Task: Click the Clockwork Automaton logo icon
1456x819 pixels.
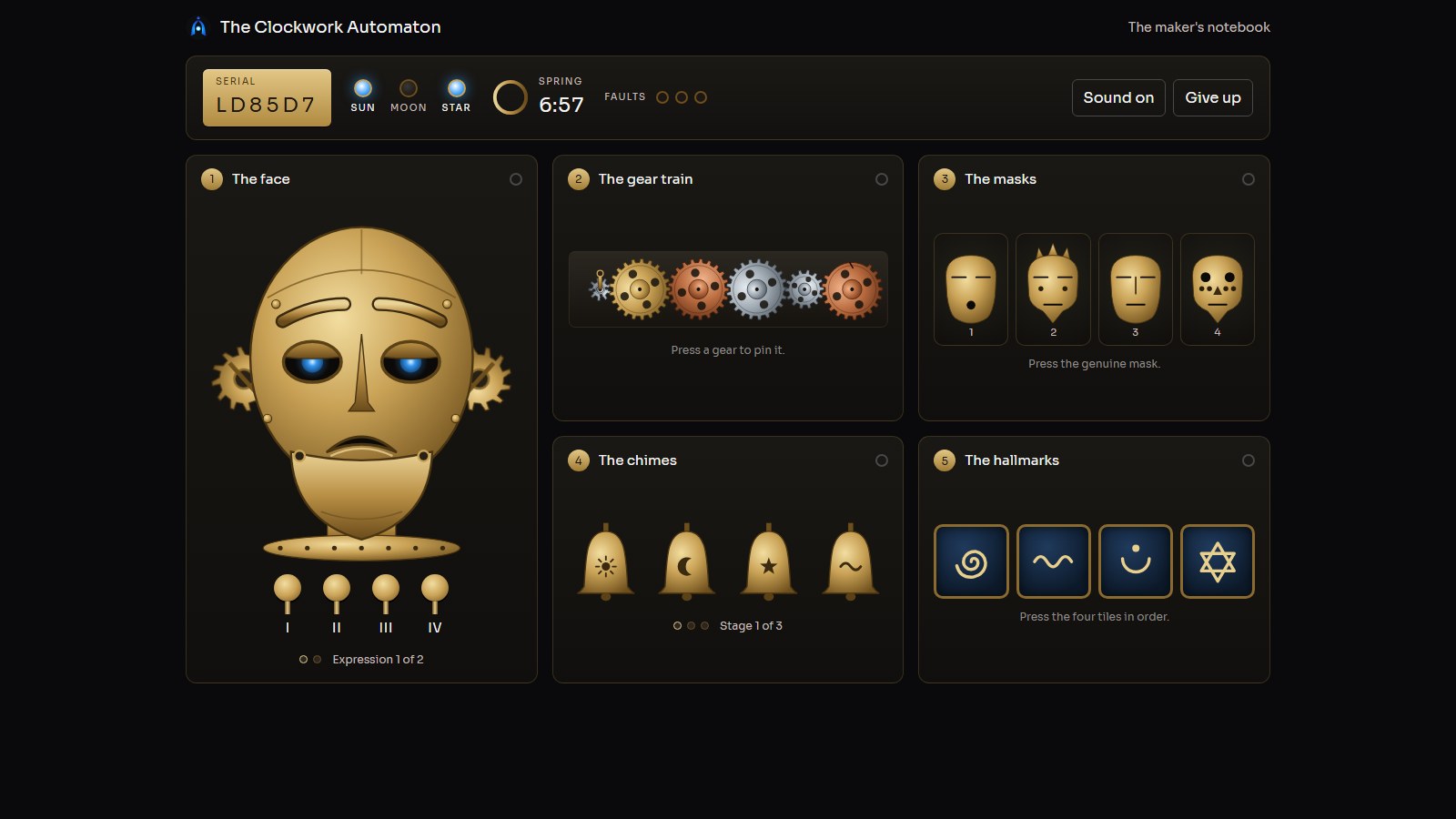Action: coord(198,26)
